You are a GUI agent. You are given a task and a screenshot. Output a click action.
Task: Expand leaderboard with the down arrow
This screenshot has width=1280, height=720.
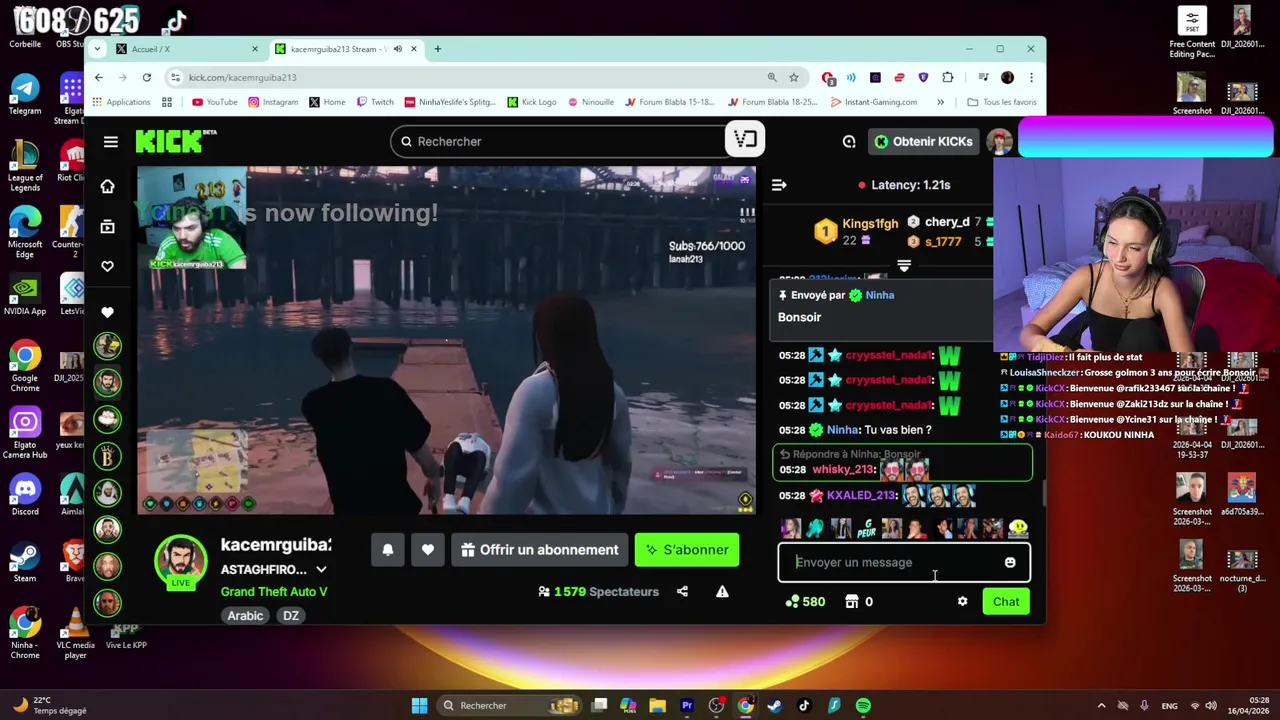point(904,266)
